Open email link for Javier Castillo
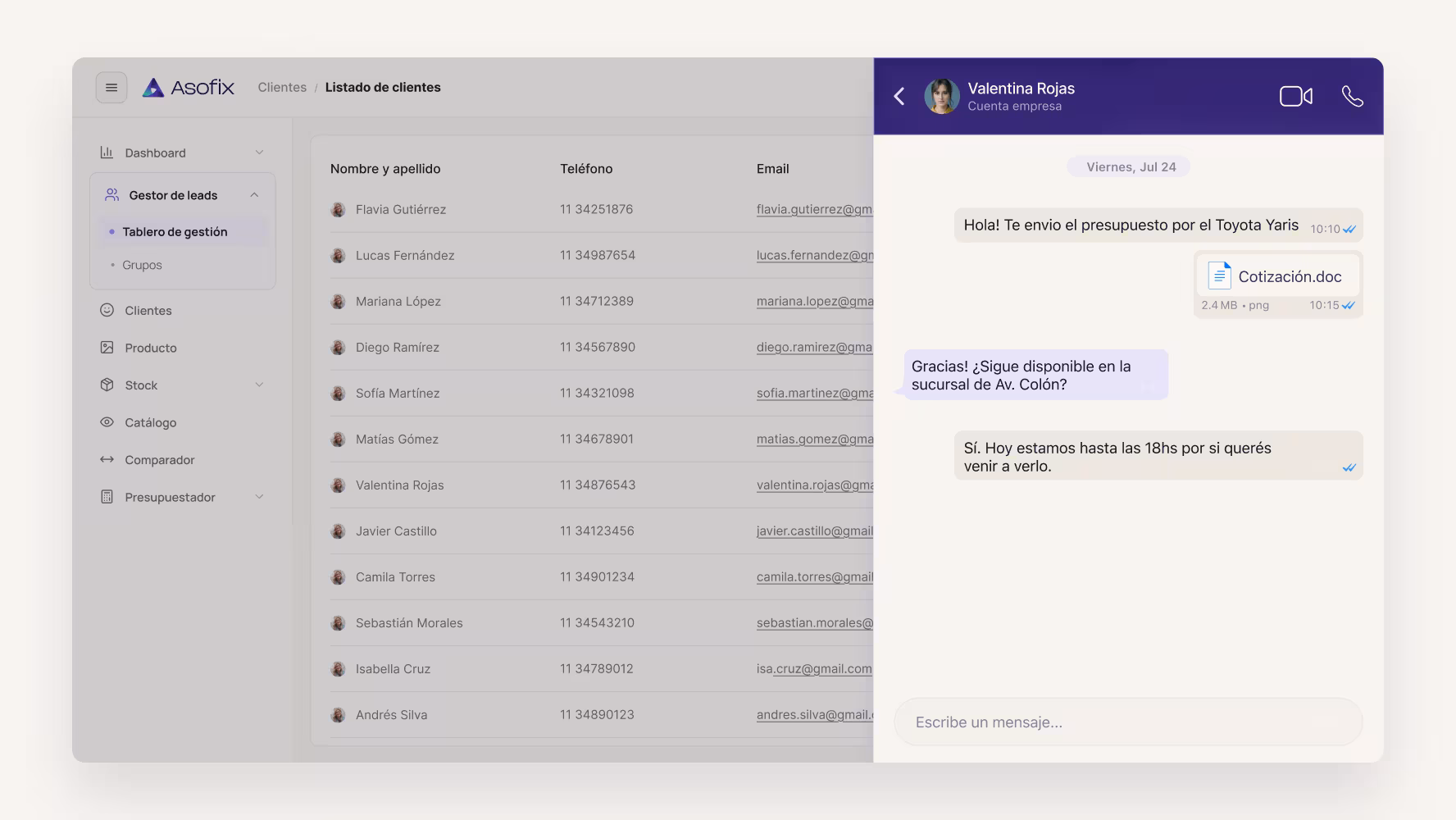This screenshot has height=820, width=1456. click(815, 531)
